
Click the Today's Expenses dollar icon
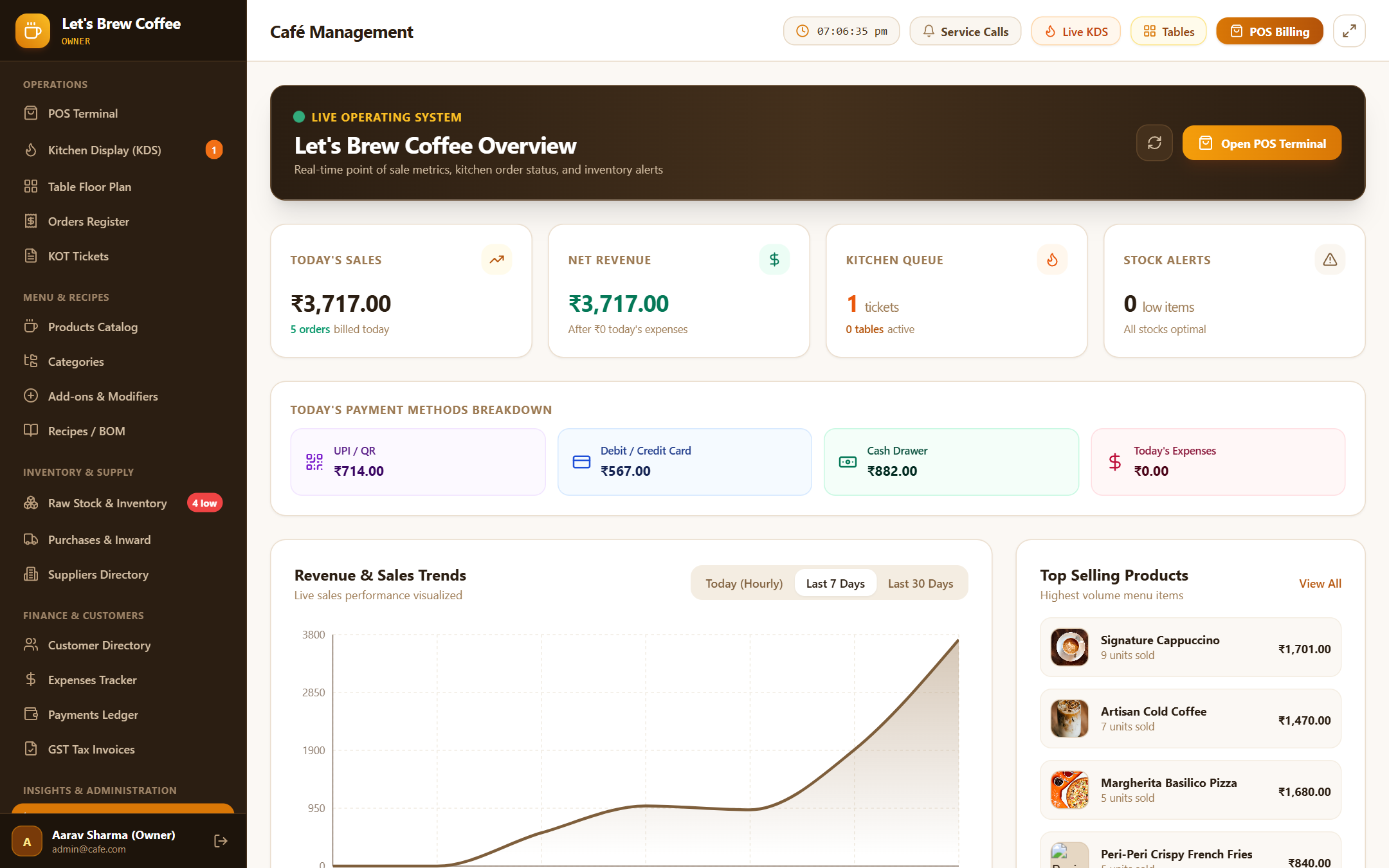pyautogui.click(x=1114, y=462)
